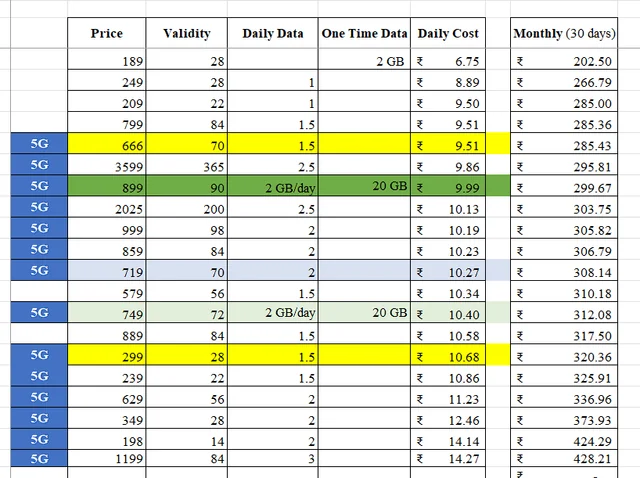
Task: Select the One Time Data header
Action: [x=364, y=33]
